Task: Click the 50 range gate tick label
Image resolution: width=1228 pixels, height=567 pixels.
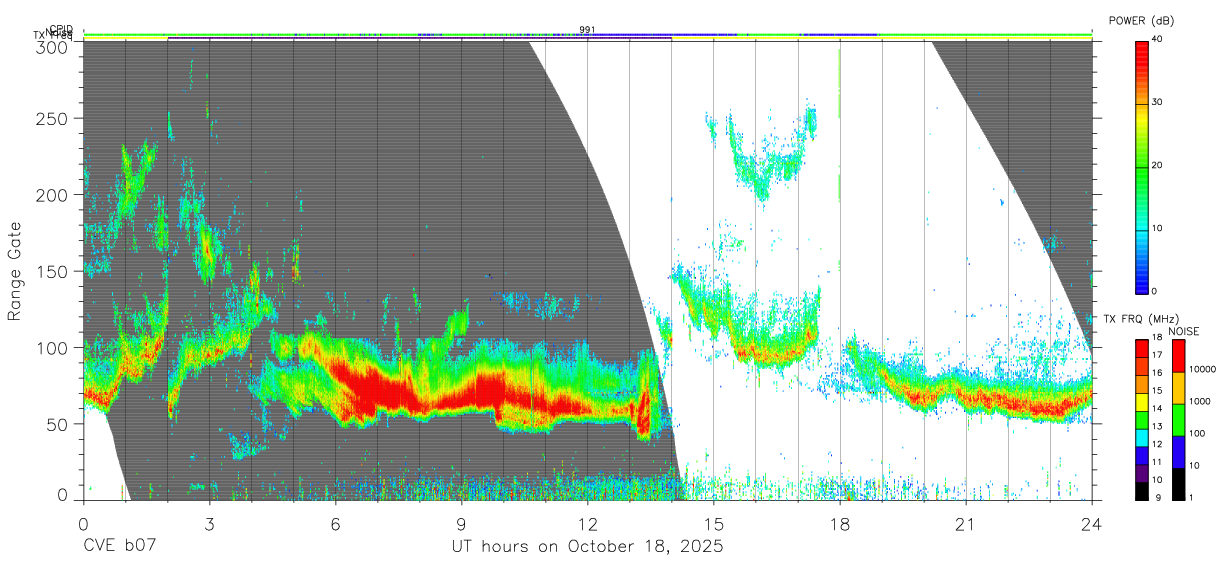Action: click(x=57, y=424)
